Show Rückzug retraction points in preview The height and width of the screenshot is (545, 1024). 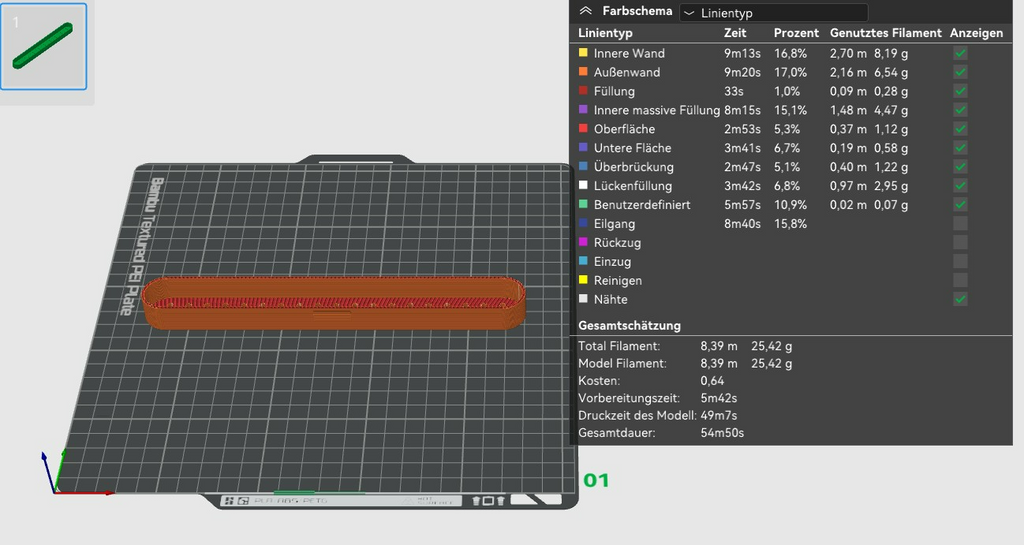point(960,243)
